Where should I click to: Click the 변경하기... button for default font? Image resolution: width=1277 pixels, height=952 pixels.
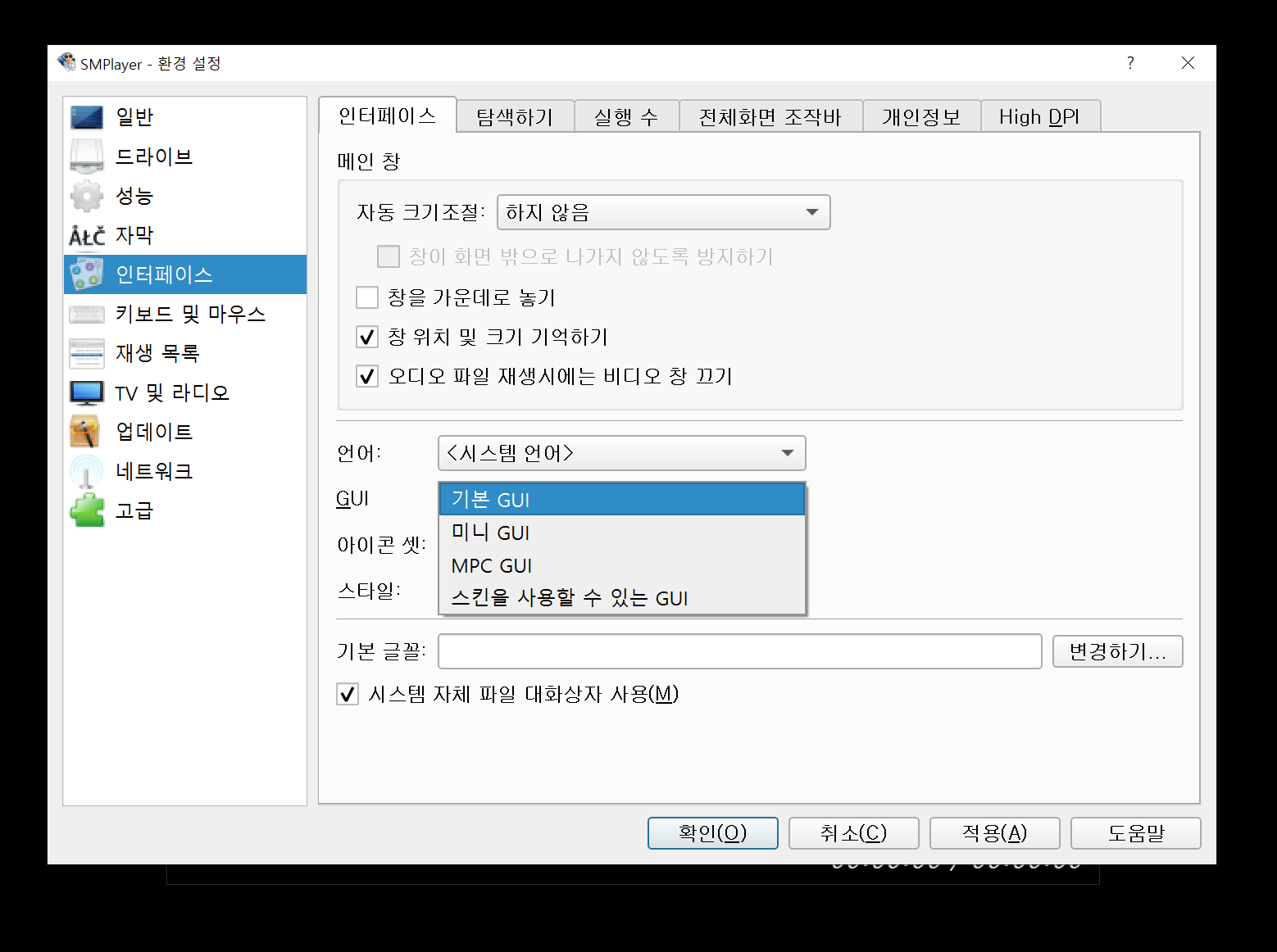tap(1117, 651)
